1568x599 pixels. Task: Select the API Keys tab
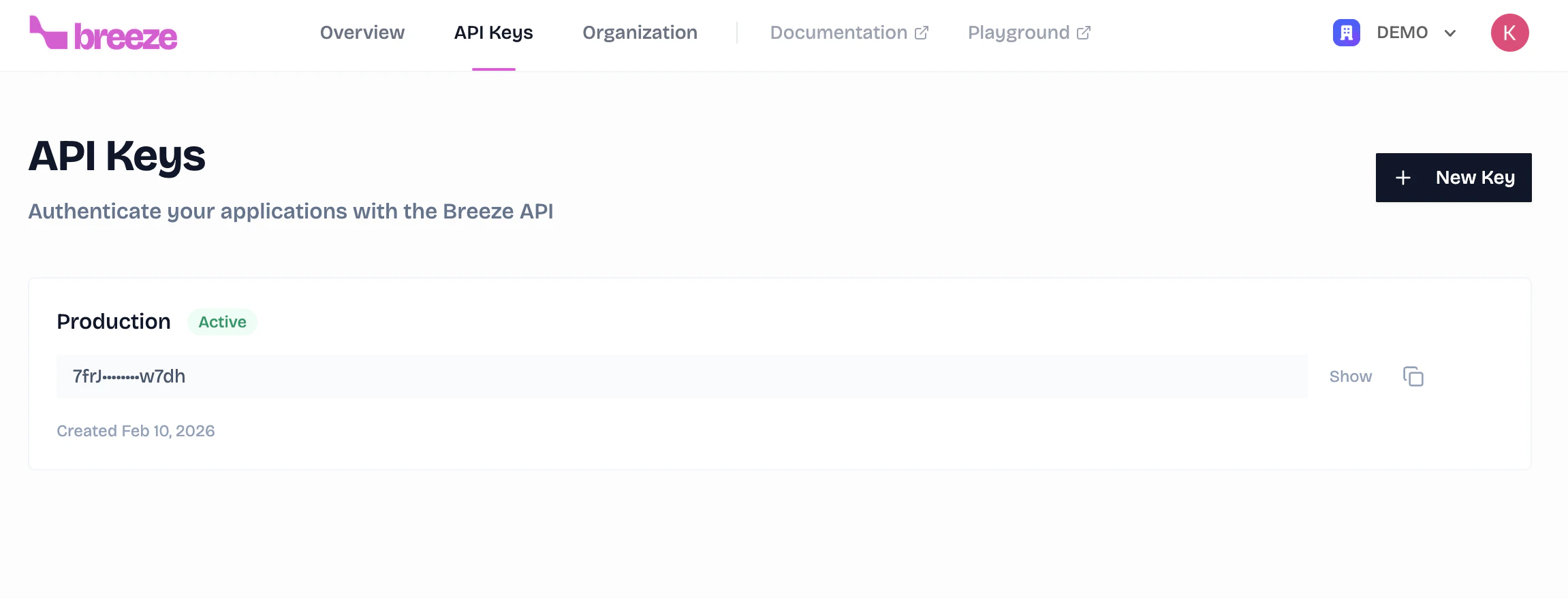point(494,33)
